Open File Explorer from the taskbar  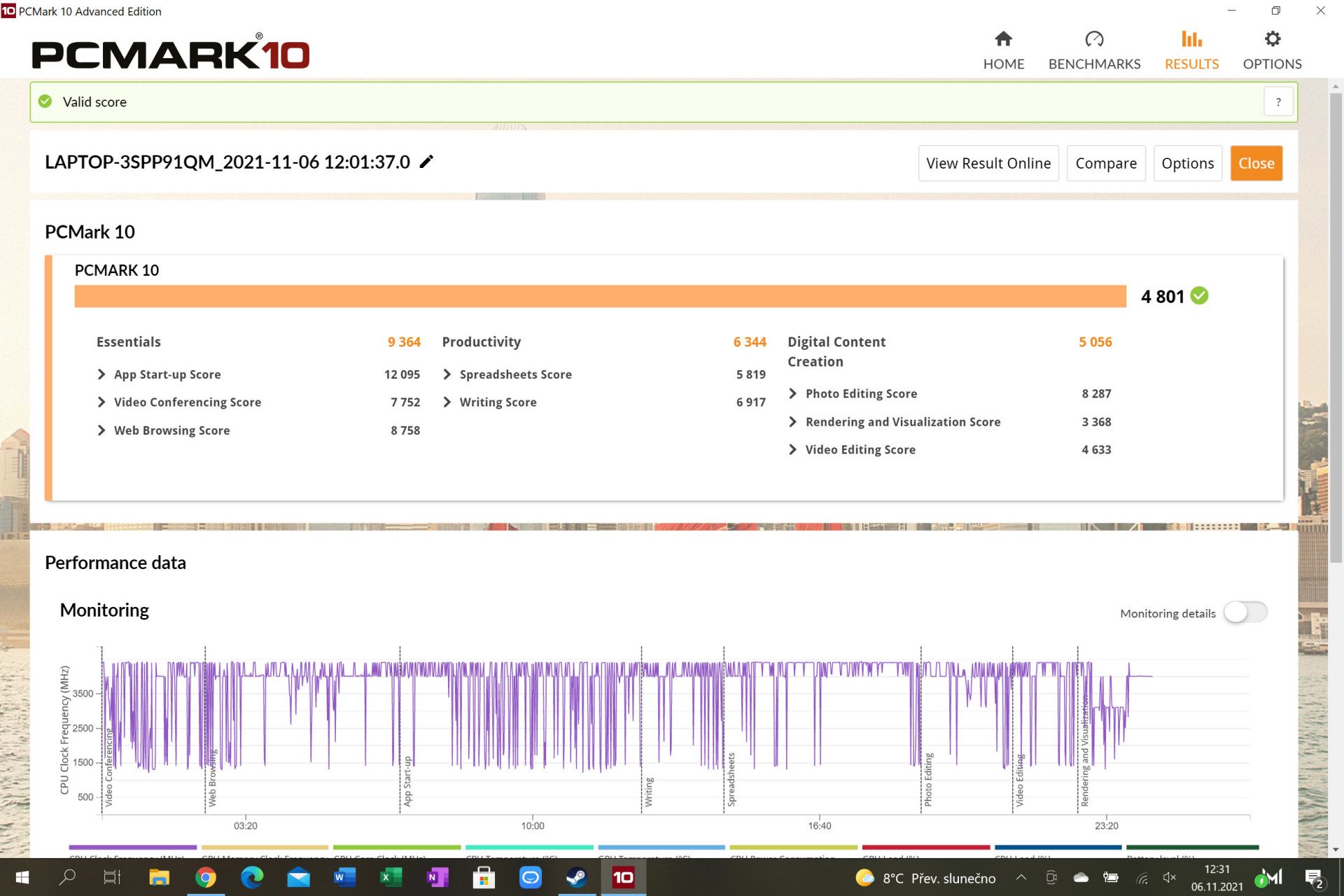click(160, 877)
